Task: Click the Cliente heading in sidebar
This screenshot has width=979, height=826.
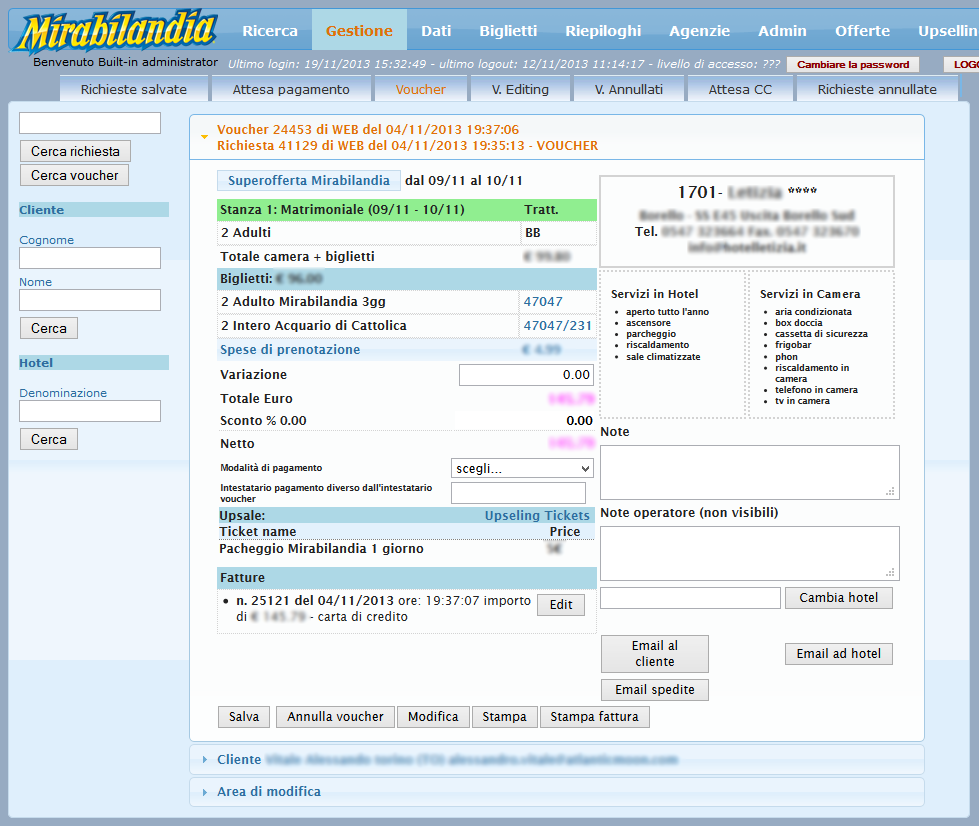Action: (x=94, y=210)
